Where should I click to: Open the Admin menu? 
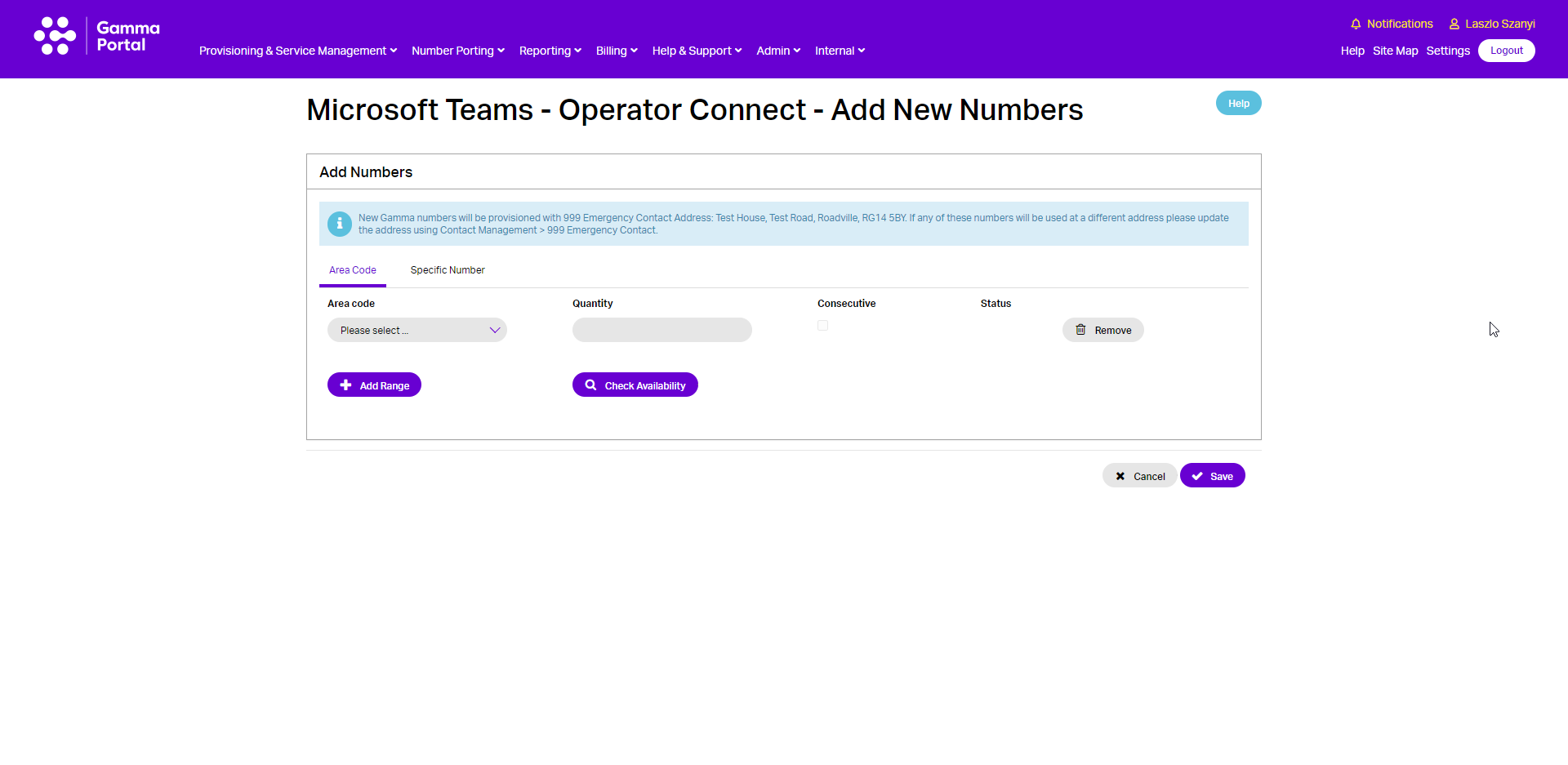coord(778,51)
